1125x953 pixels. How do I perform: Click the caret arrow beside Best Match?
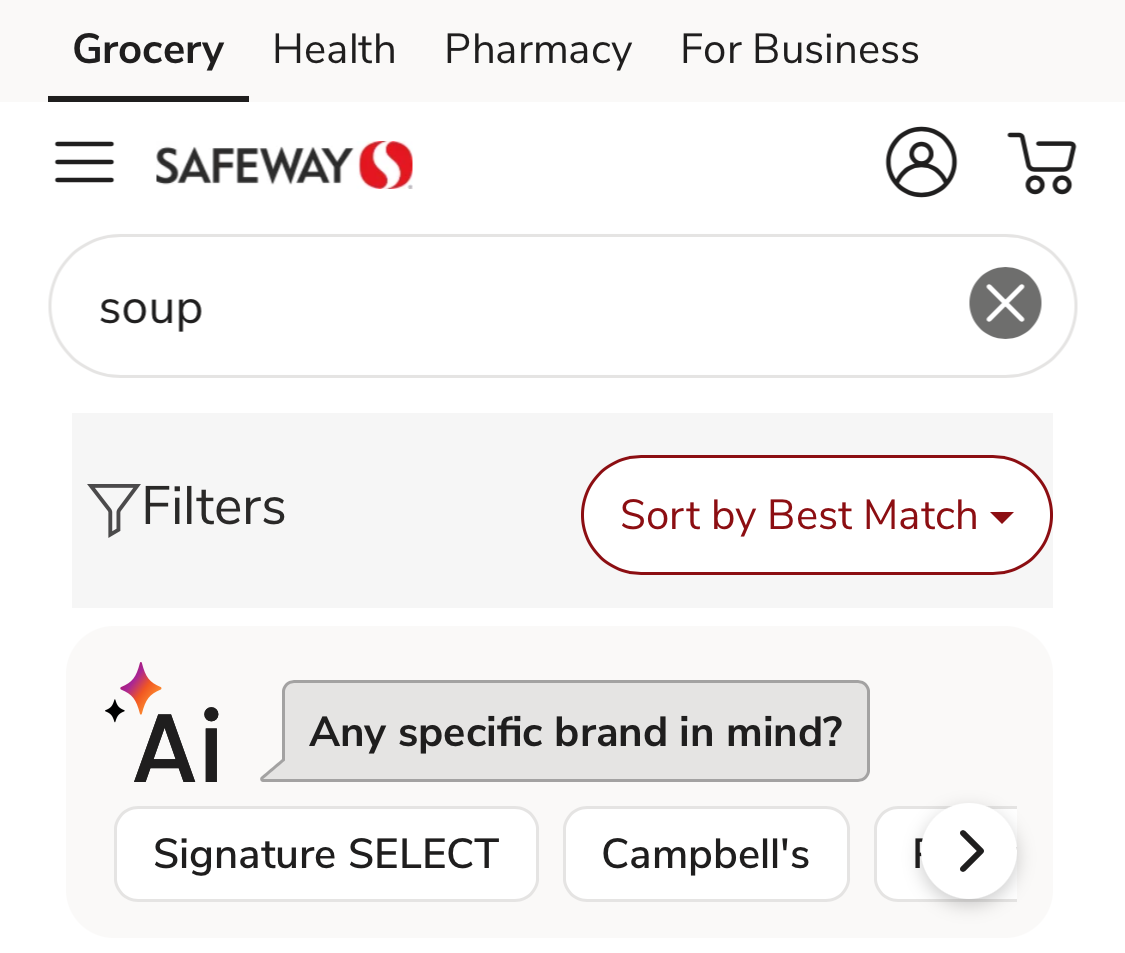click(1001, 517)
